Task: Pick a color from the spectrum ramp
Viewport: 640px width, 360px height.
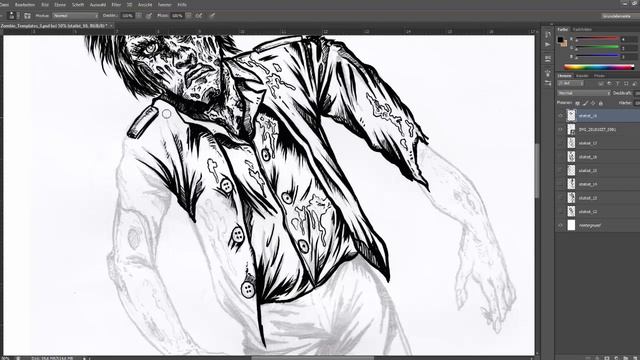Action: point(599,67)
